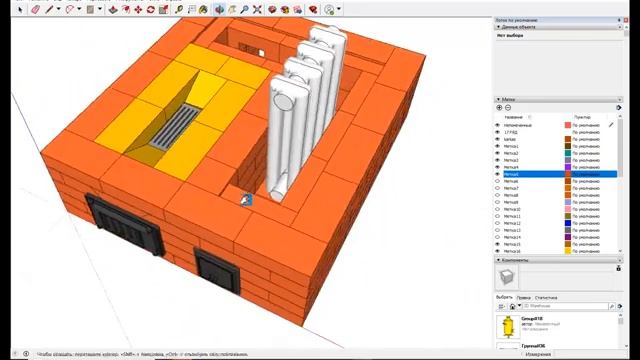Change the Метка2 teal color swatch
640x360 pixels.
pyautogui.click(x=568, y=153)
